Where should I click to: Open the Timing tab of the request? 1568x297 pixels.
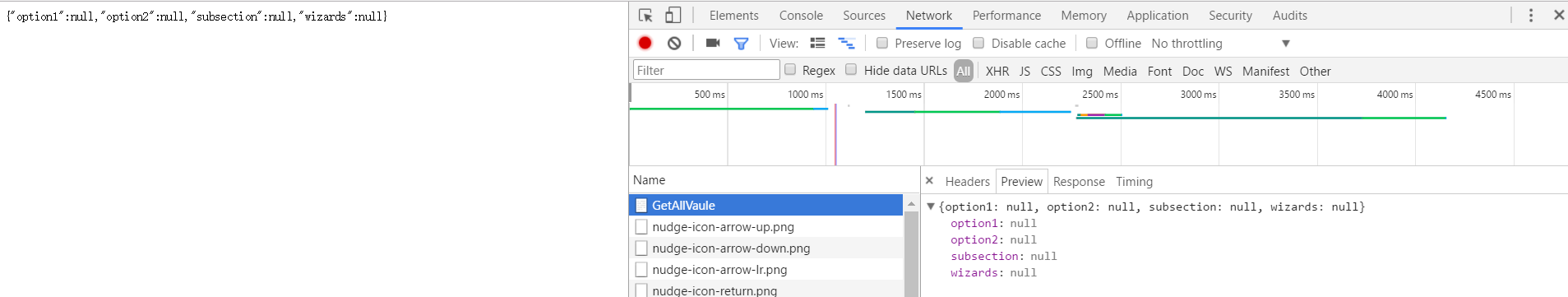point(1134,181)
